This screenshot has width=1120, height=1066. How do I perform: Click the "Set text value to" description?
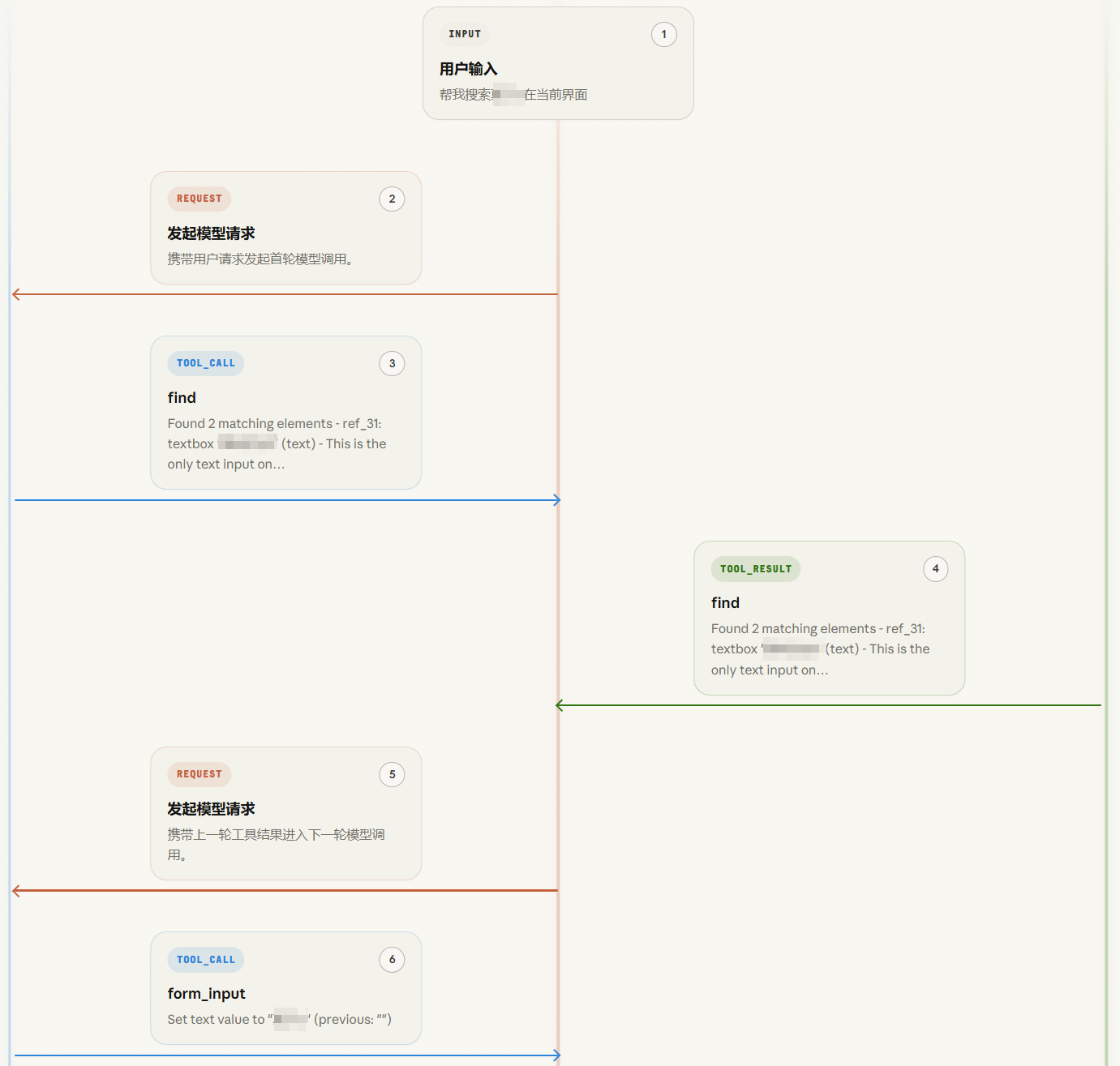pos(279,1020)
